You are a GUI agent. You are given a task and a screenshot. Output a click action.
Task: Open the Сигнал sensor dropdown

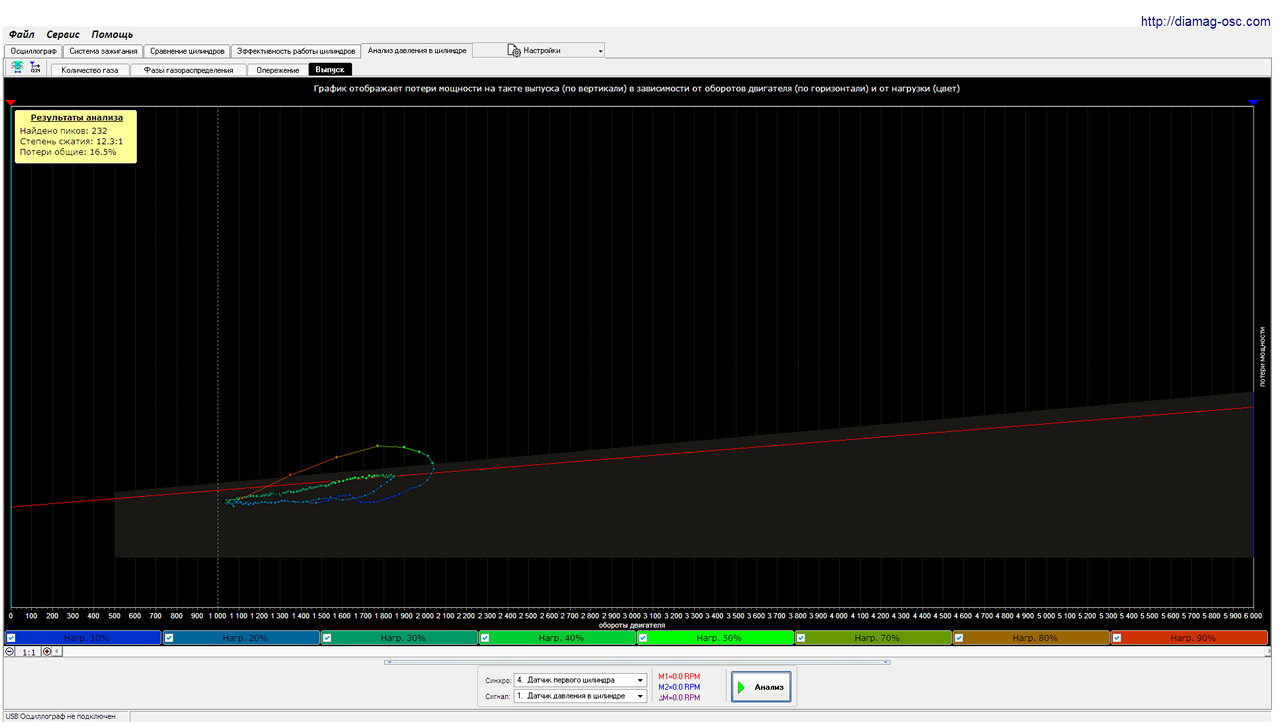pyautogui.click(x=581, y=696)
